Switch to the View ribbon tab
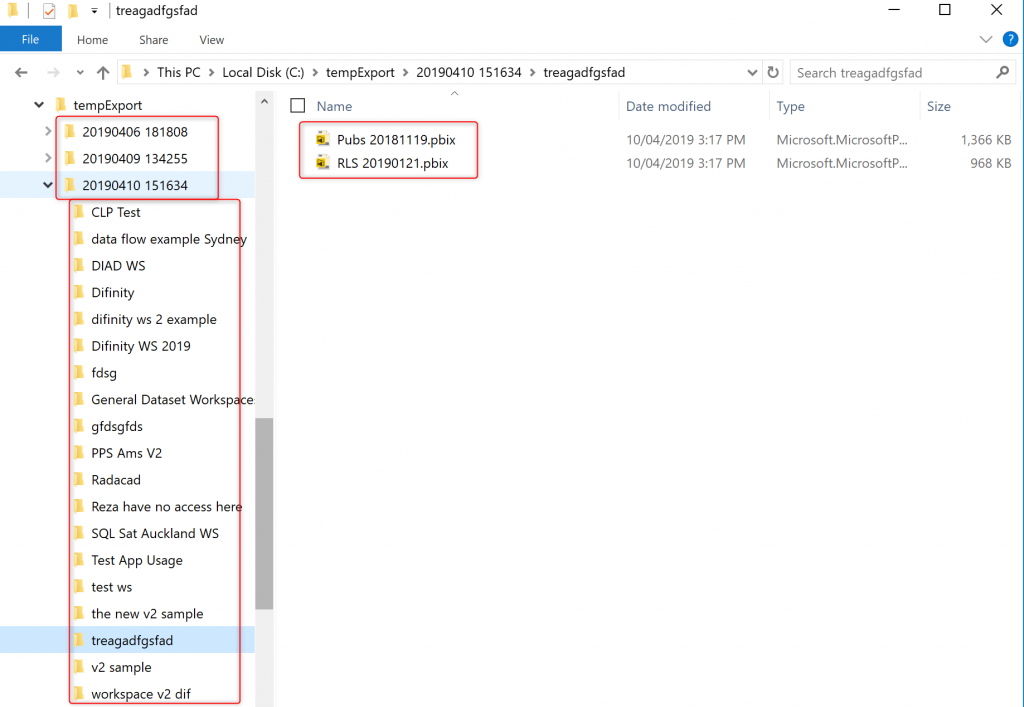The width and height of the screenshot is (1024, 707). pos(212,40)
